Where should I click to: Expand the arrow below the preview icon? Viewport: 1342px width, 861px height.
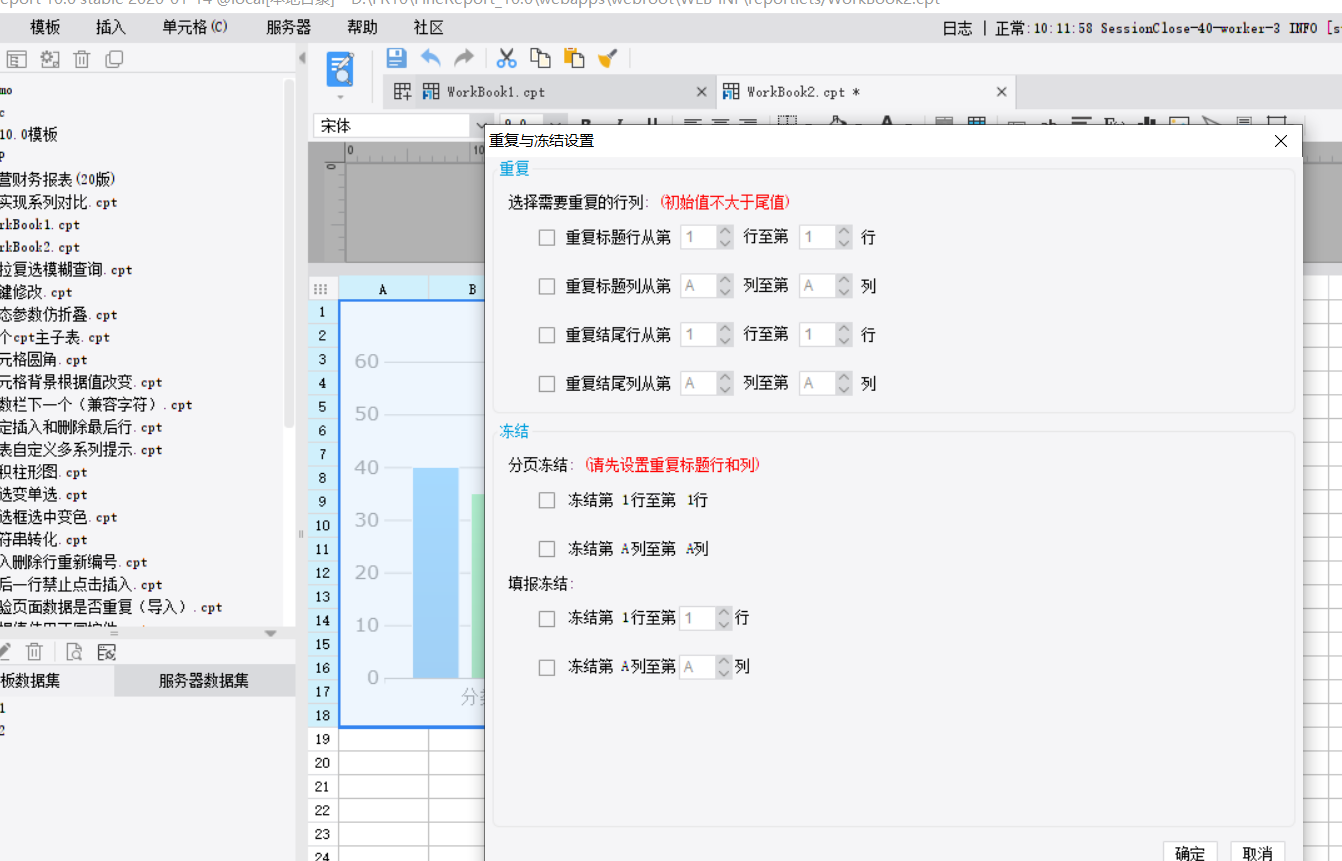(x=340, y=98)
